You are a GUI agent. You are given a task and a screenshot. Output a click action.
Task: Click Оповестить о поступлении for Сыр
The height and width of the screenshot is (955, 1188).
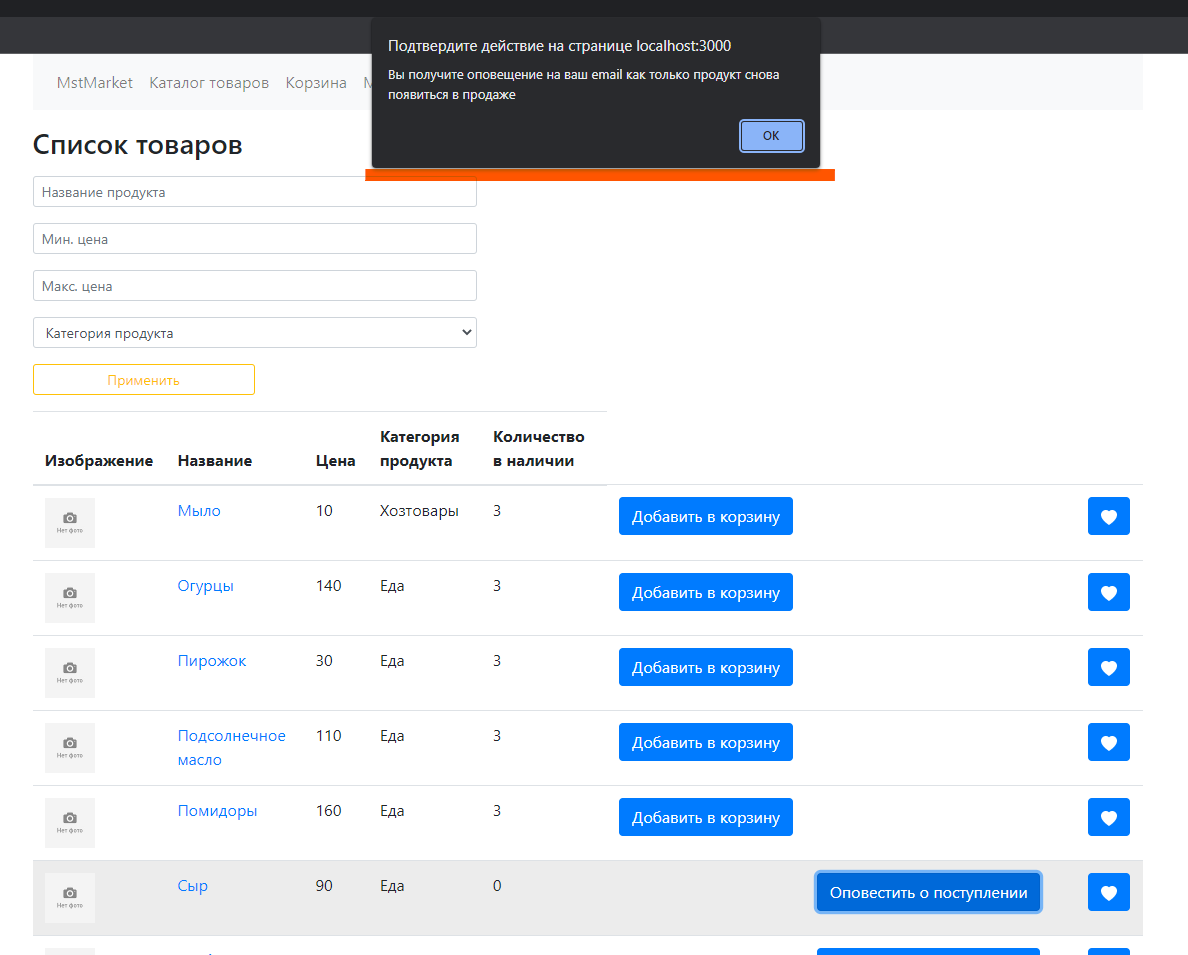928,892
